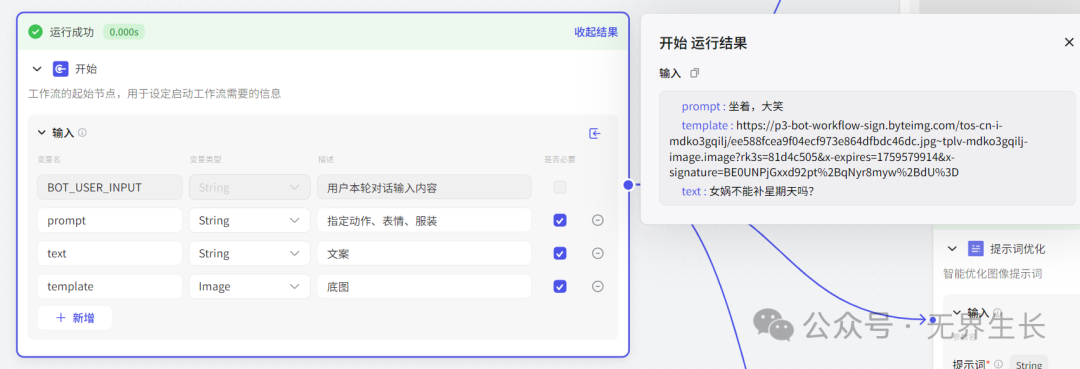Click the disabled BOT_USER_INPUT required checkbox
Screen dimensions: 1080x369
click(560, 187)
